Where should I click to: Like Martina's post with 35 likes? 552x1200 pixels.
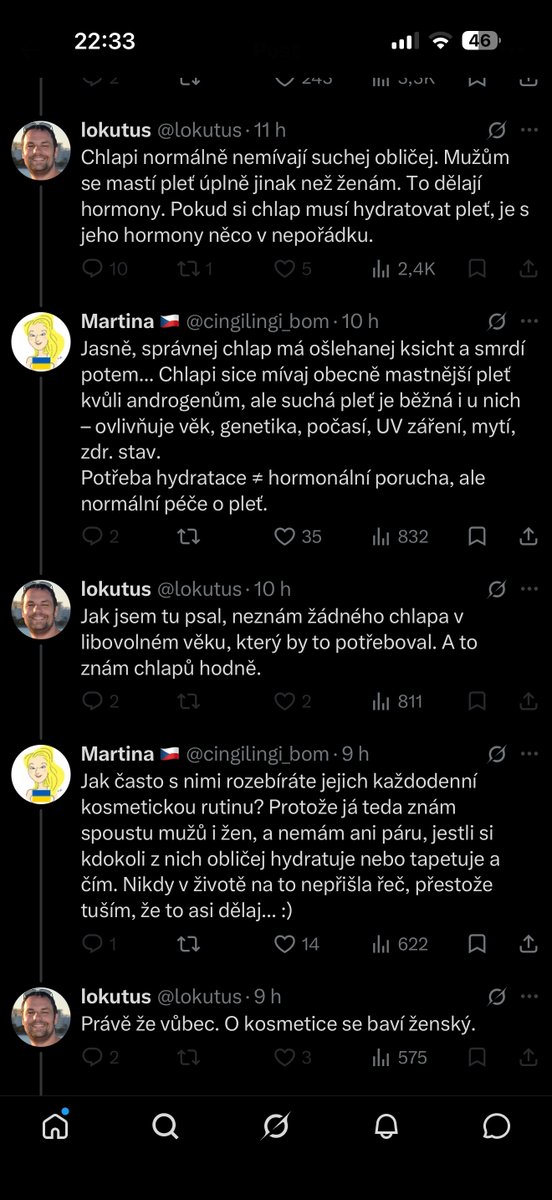(298, 537)
